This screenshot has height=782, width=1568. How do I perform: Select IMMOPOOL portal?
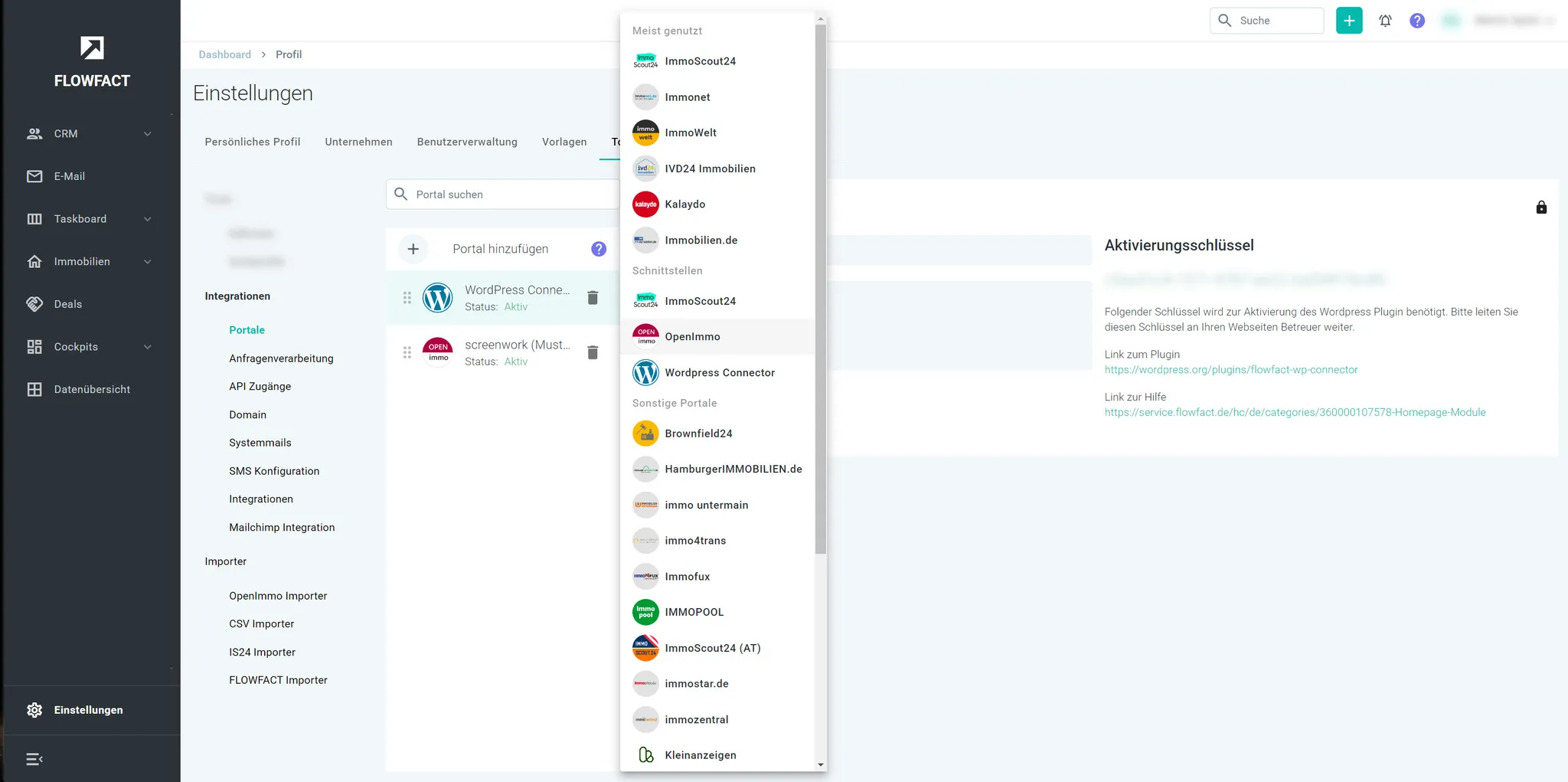[717, 612]
